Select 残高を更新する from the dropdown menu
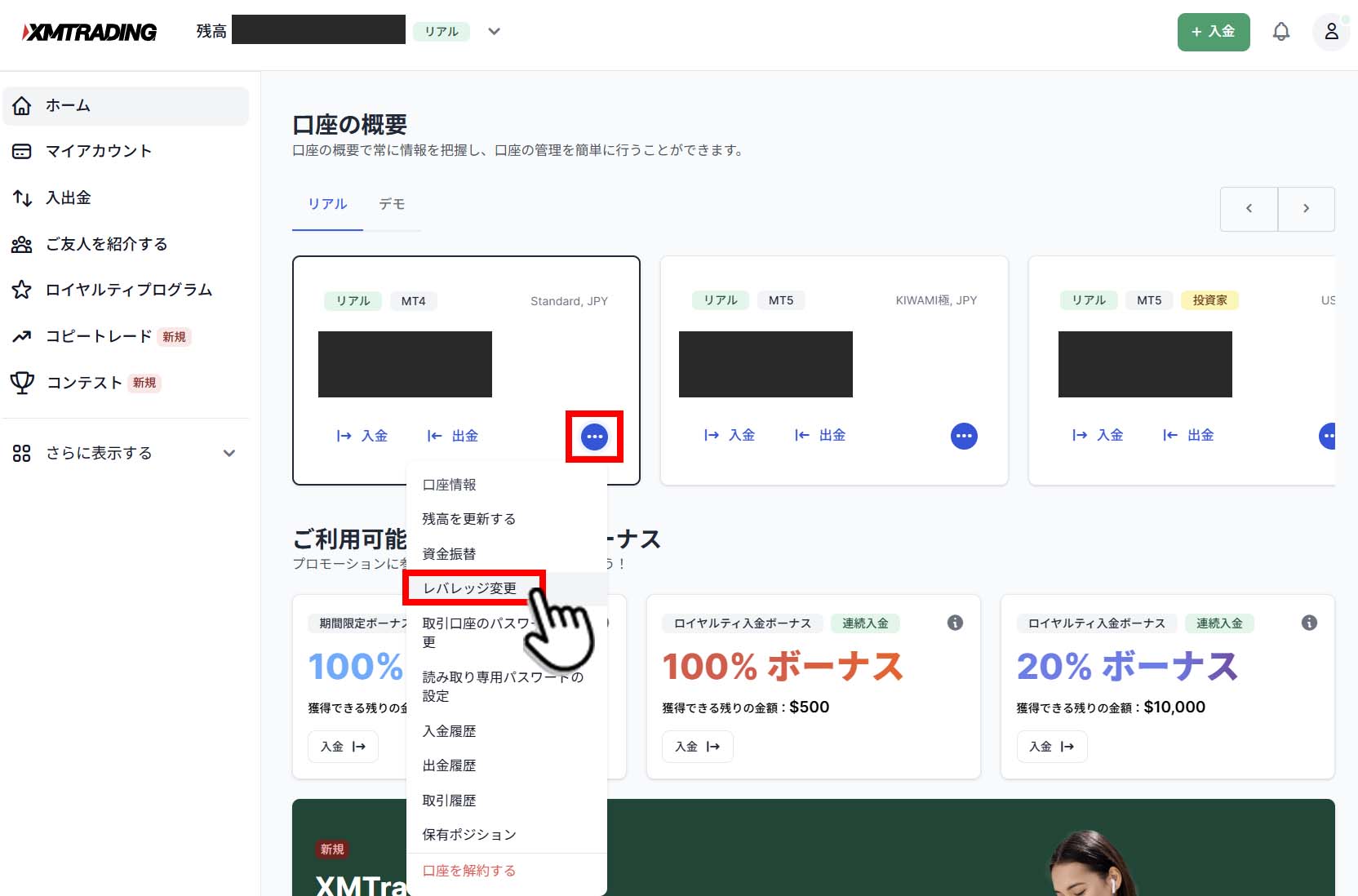This screenshot has width=1358, height=896. tap(507, 519)
